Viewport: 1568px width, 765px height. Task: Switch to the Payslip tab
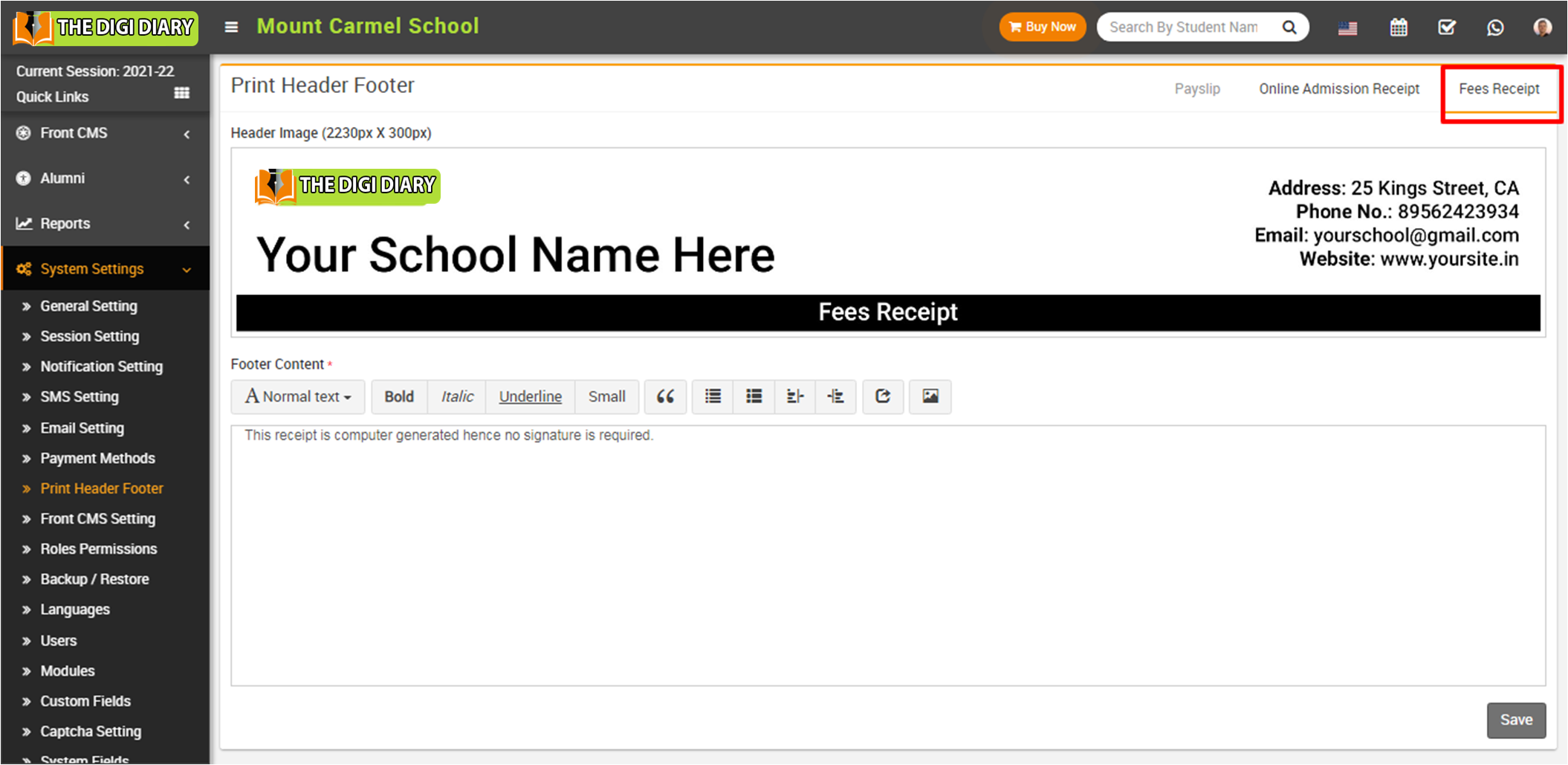tap(1196, 89)
